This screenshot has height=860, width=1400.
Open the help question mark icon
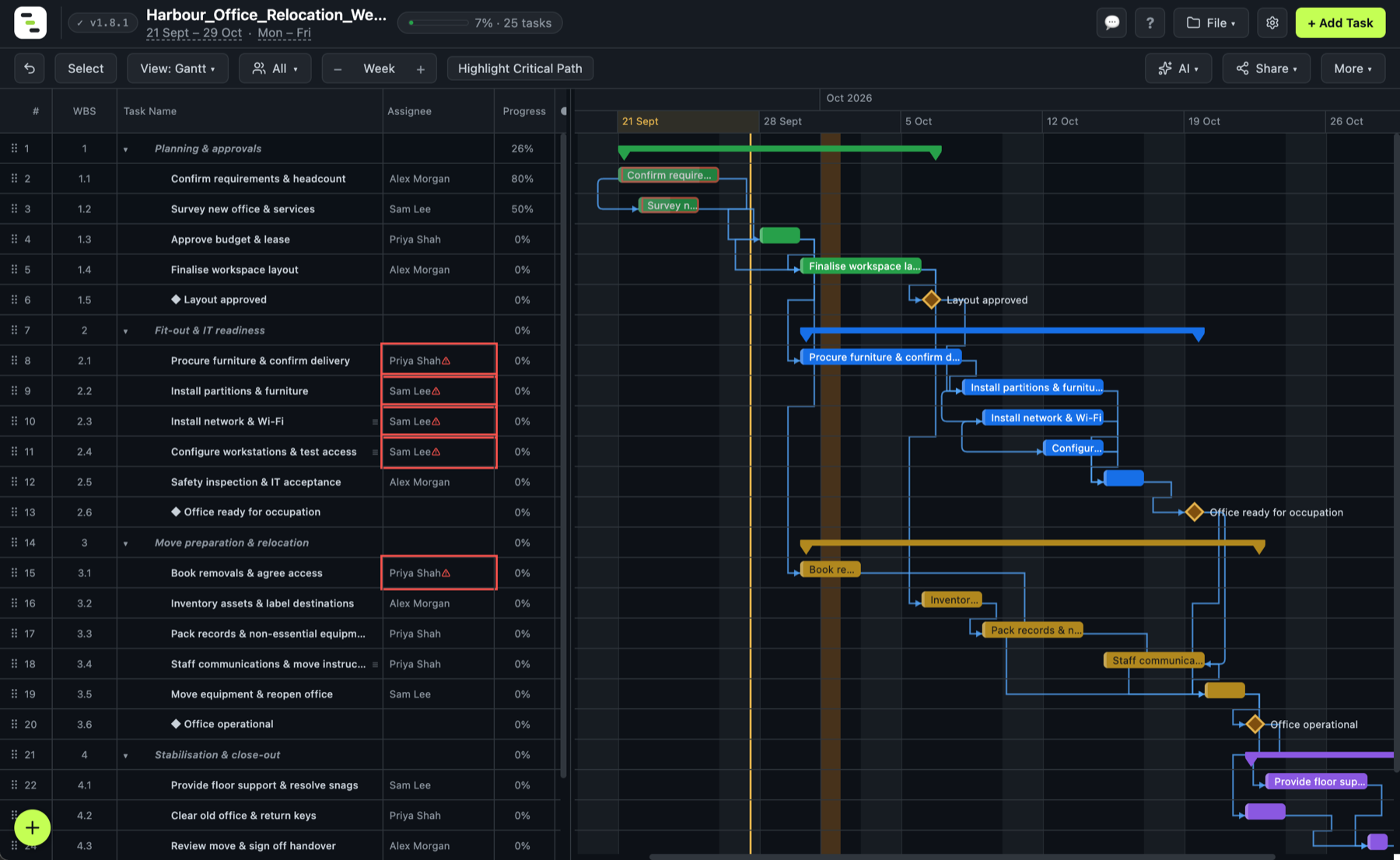pos(1150,23)
